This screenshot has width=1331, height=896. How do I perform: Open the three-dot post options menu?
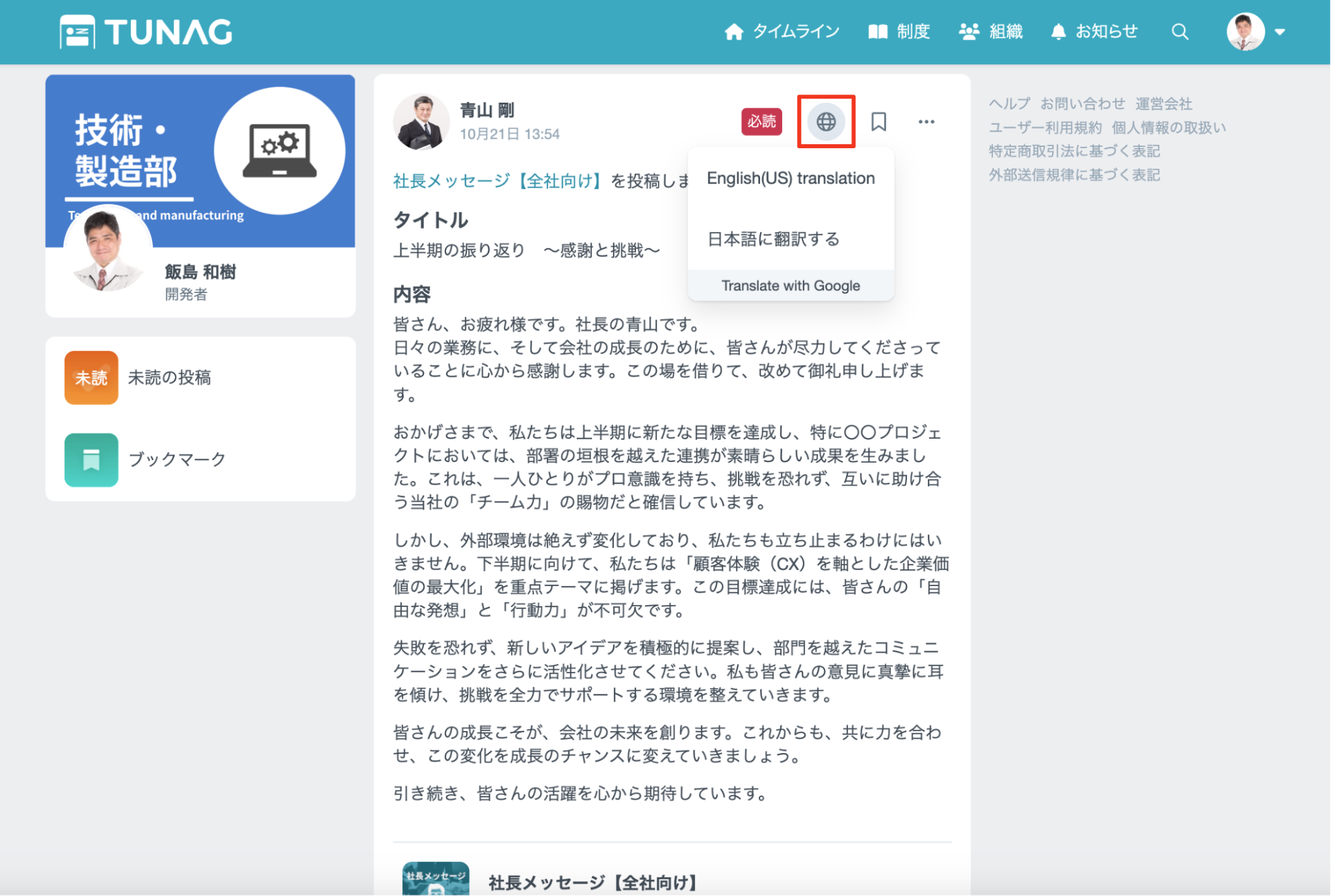pos(926,121)
